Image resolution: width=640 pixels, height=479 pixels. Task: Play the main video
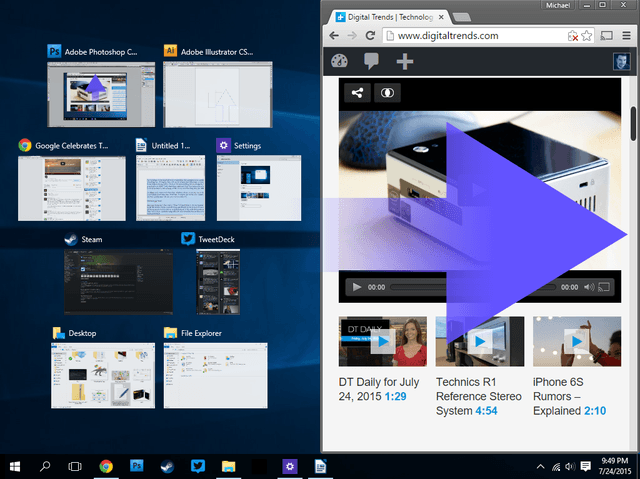[356, 287]
